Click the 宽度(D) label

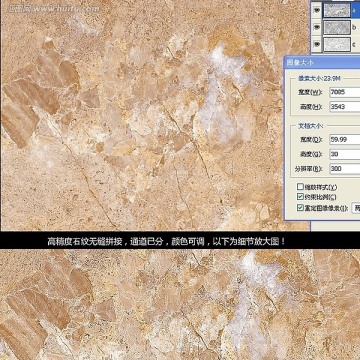pos(311,140)
